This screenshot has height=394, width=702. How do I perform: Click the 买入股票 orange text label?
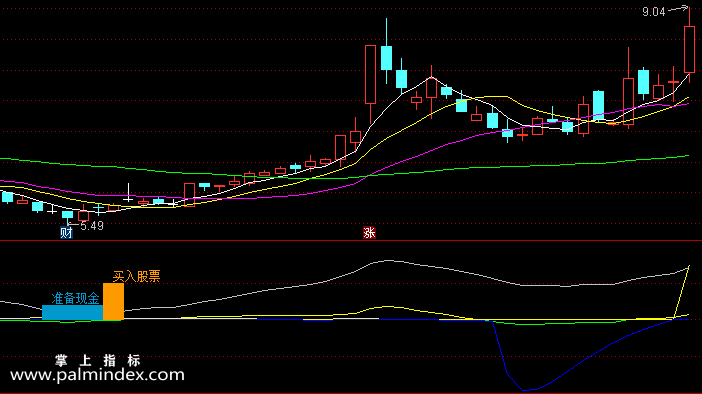pyautogui.click(x=136, y=276)
